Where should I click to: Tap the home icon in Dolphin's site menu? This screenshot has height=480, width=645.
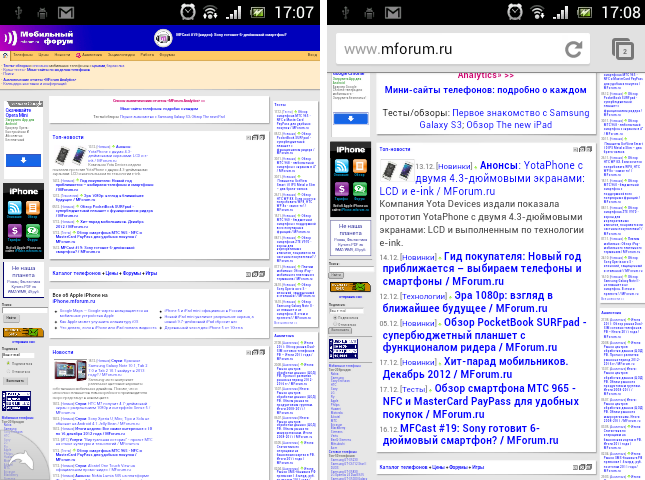pyautogui.click(x=5, y=55)
